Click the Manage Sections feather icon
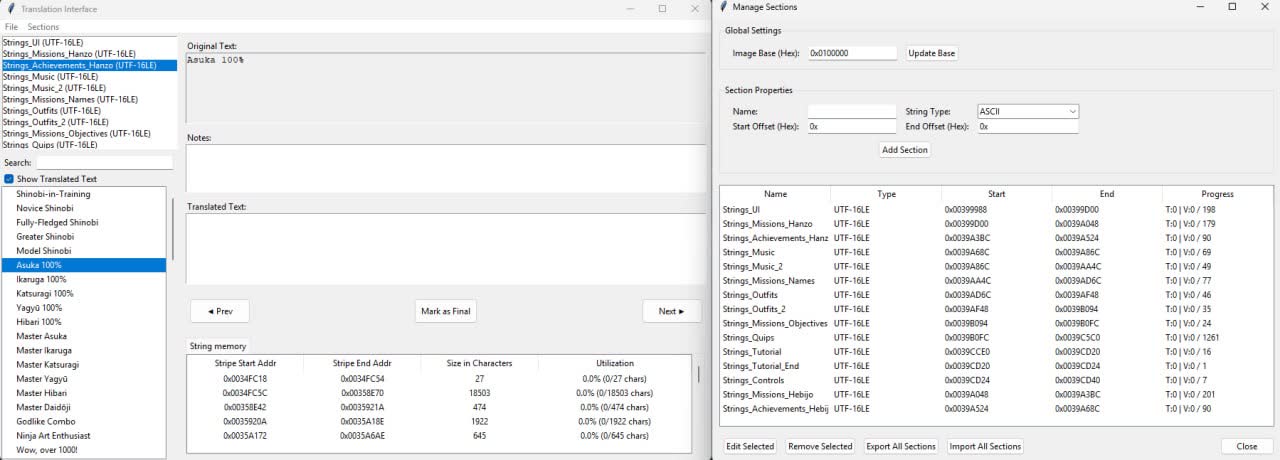 coord(724,7)
